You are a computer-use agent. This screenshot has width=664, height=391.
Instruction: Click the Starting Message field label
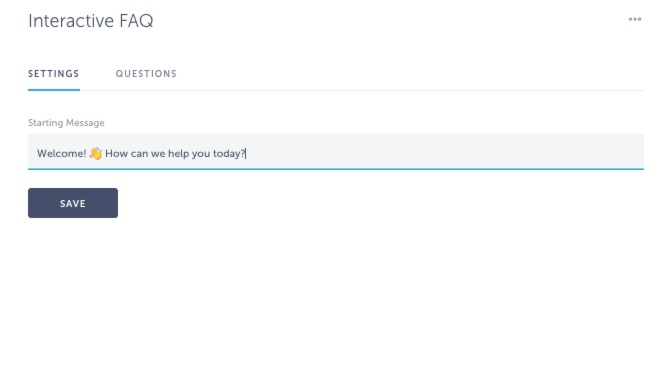[x=66, y=123]
